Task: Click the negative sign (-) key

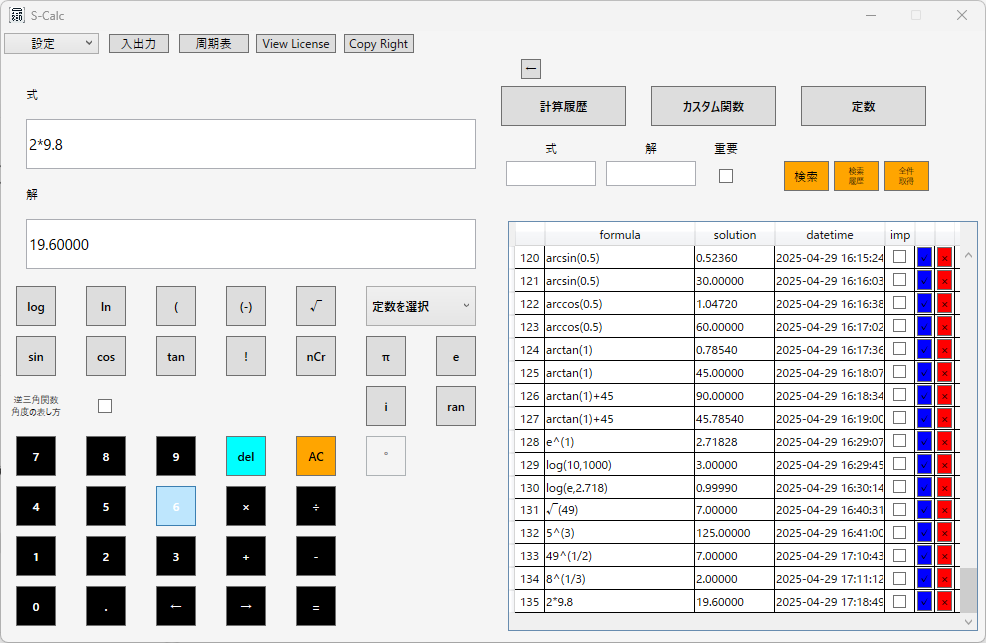Action: pos(246,306)
